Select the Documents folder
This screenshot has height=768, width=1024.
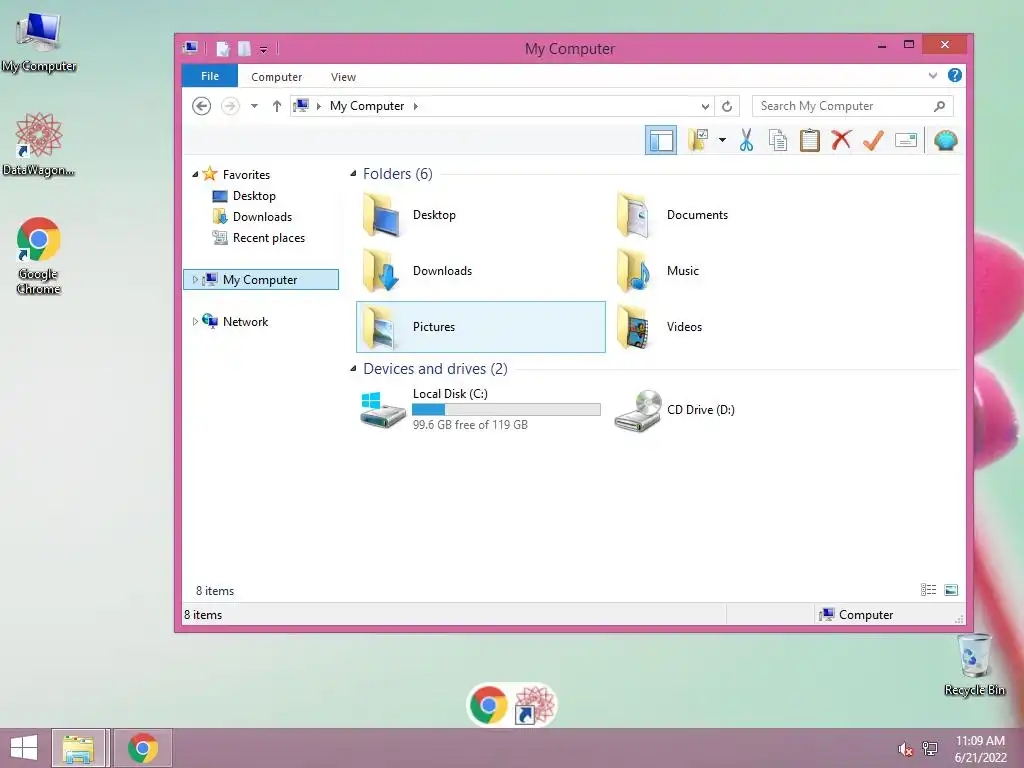point(735,215)
